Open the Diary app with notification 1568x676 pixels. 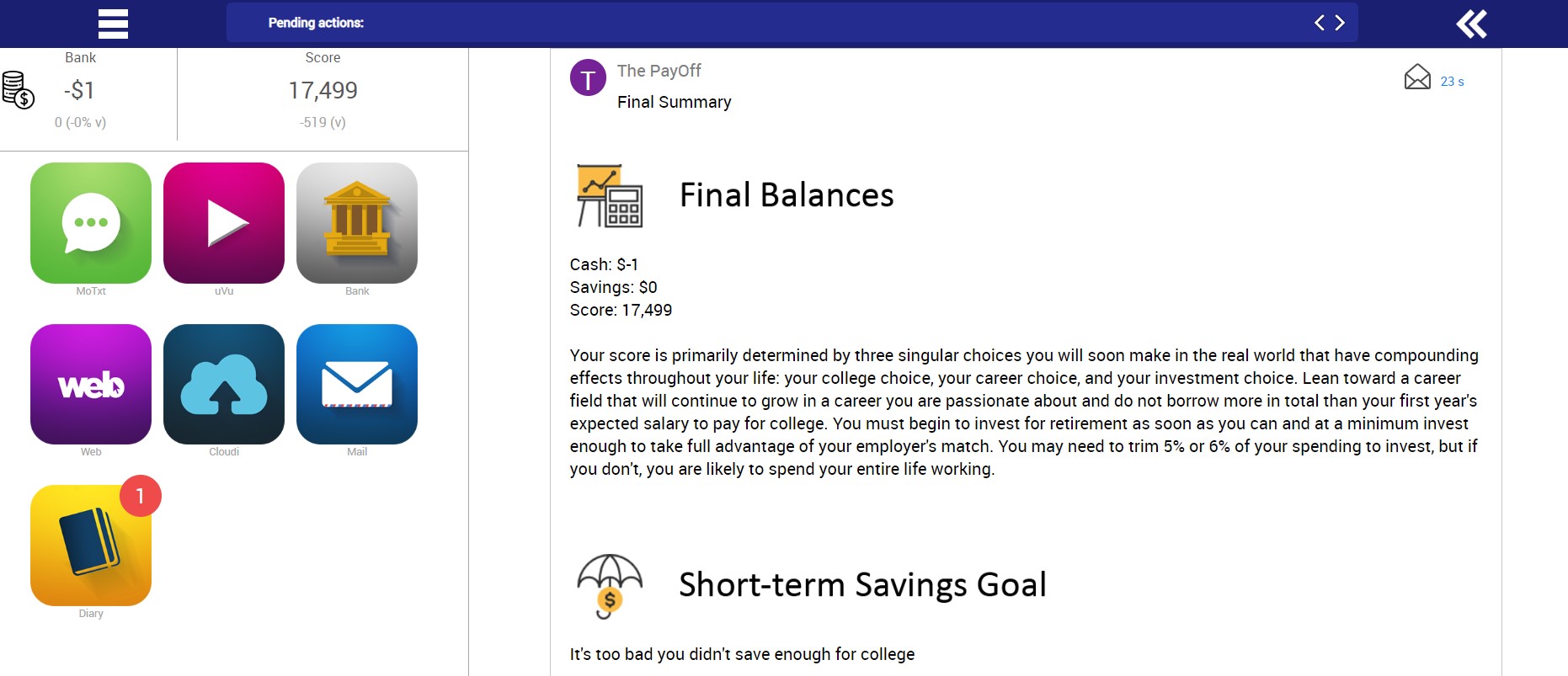[91, 546]
